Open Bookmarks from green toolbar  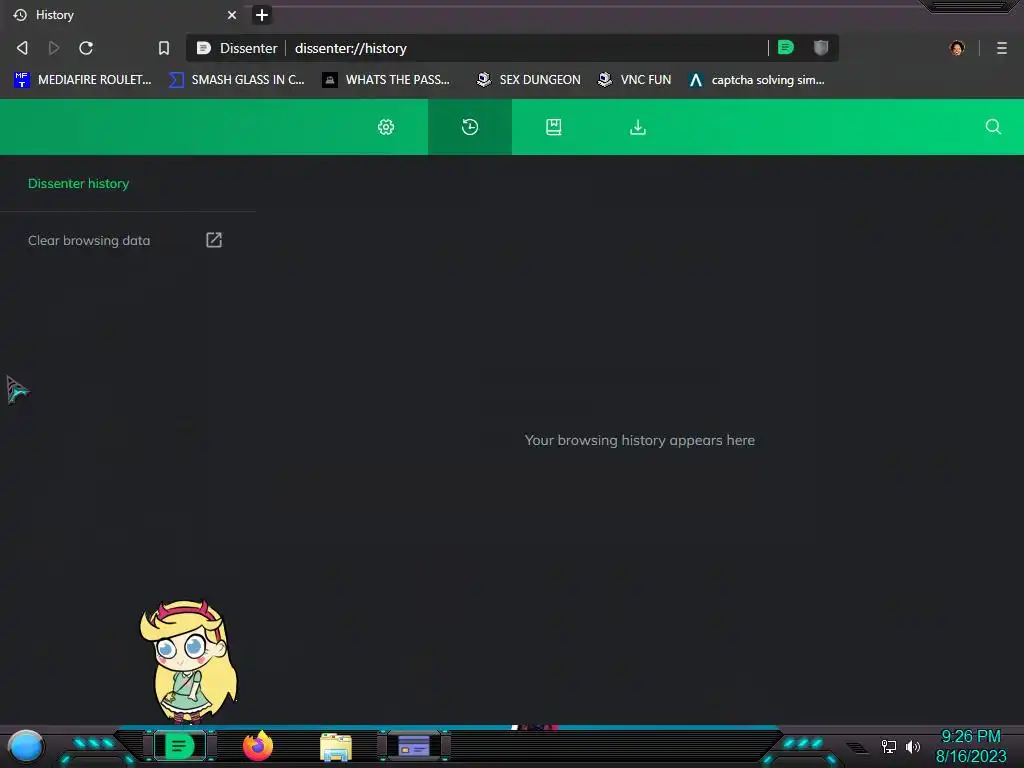pos(554,127)
